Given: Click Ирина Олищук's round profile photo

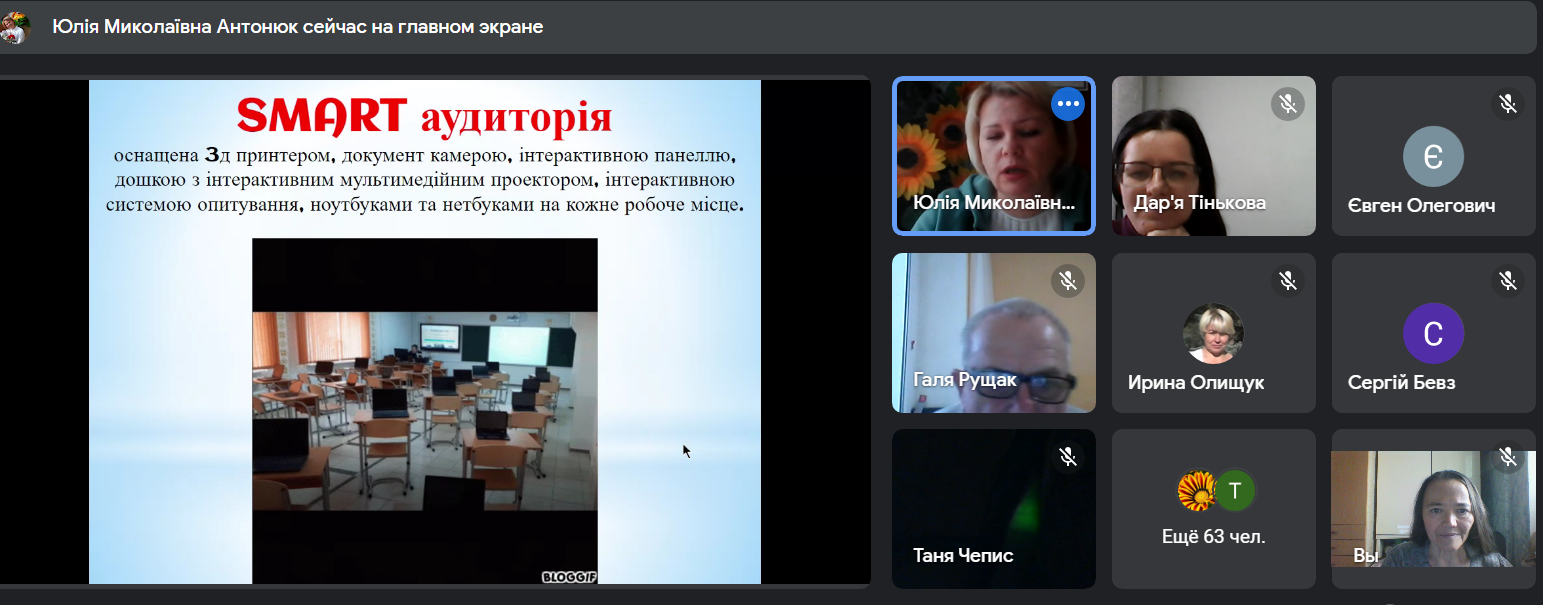Looking at the screenshot, I should pos(1213,333).
